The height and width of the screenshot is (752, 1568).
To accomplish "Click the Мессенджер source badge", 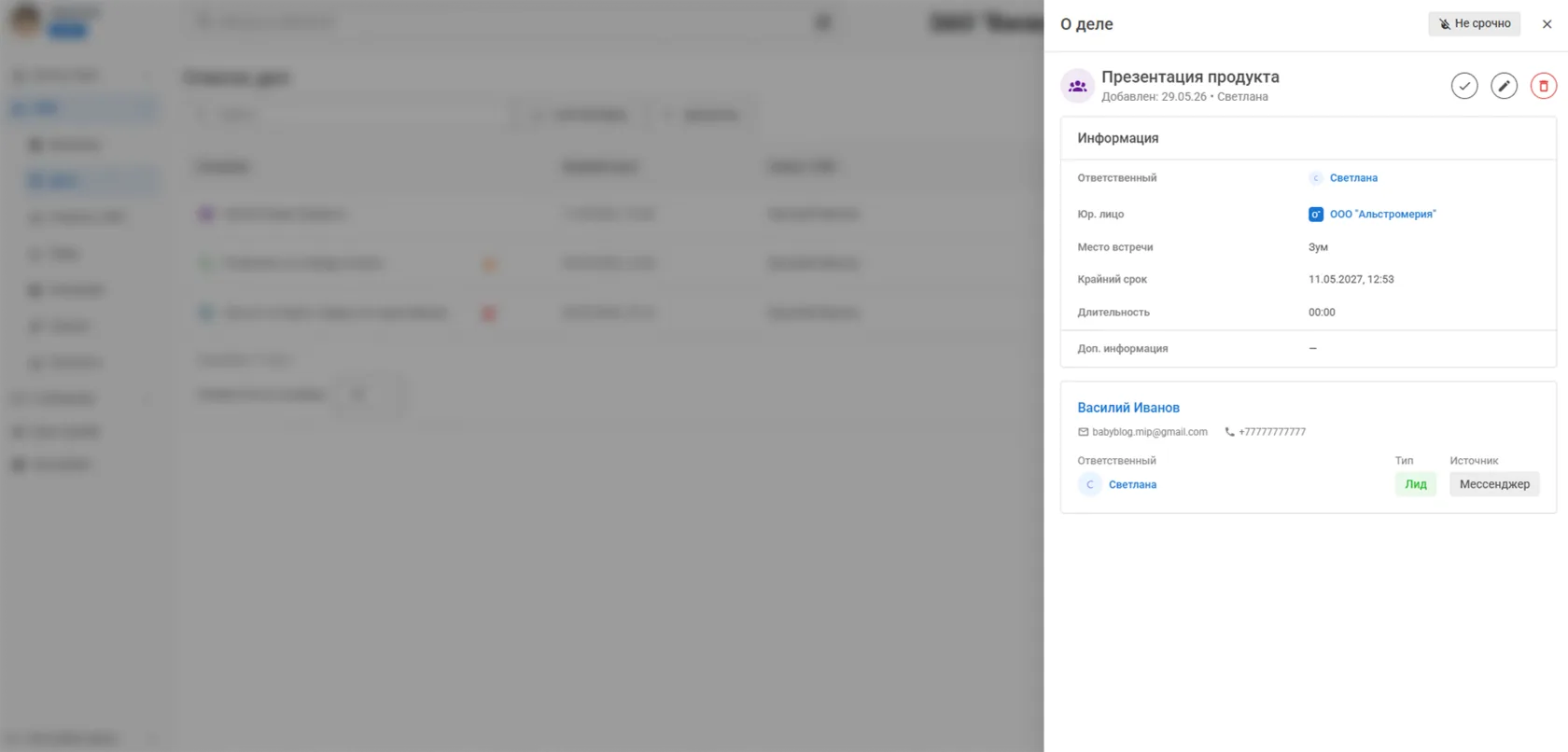I will point(1494,484).
